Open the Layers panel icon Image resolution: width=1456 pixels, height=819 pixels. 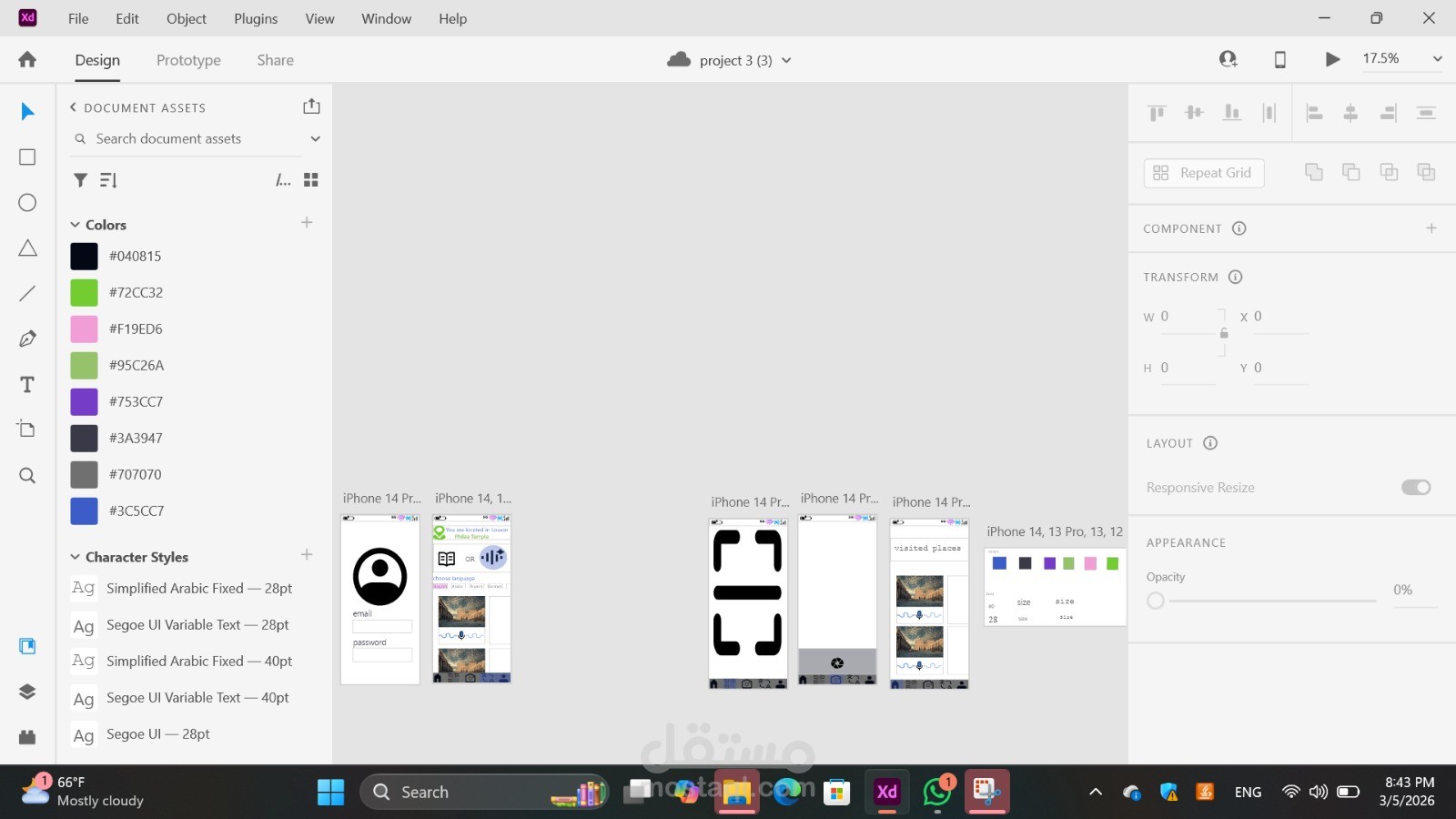[27, 692]
